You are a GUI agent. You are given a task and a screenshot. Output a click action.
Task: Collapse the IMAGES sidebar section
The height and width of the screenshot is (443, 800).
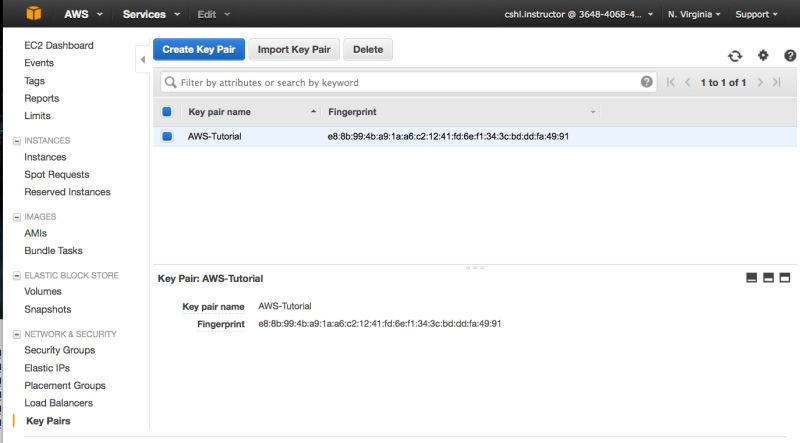[x=17, y=217]
